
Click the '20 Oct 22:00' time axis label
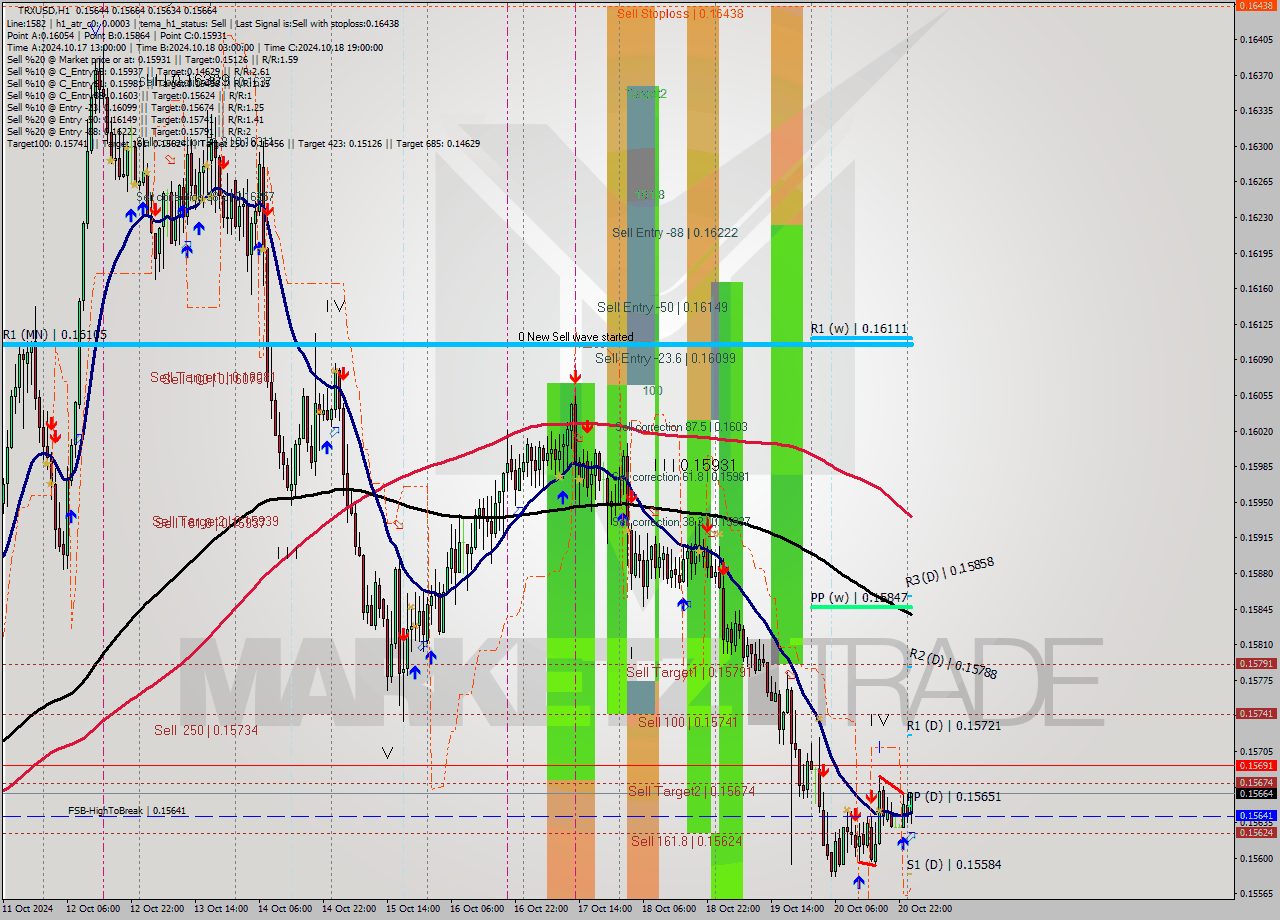point(925,909)
